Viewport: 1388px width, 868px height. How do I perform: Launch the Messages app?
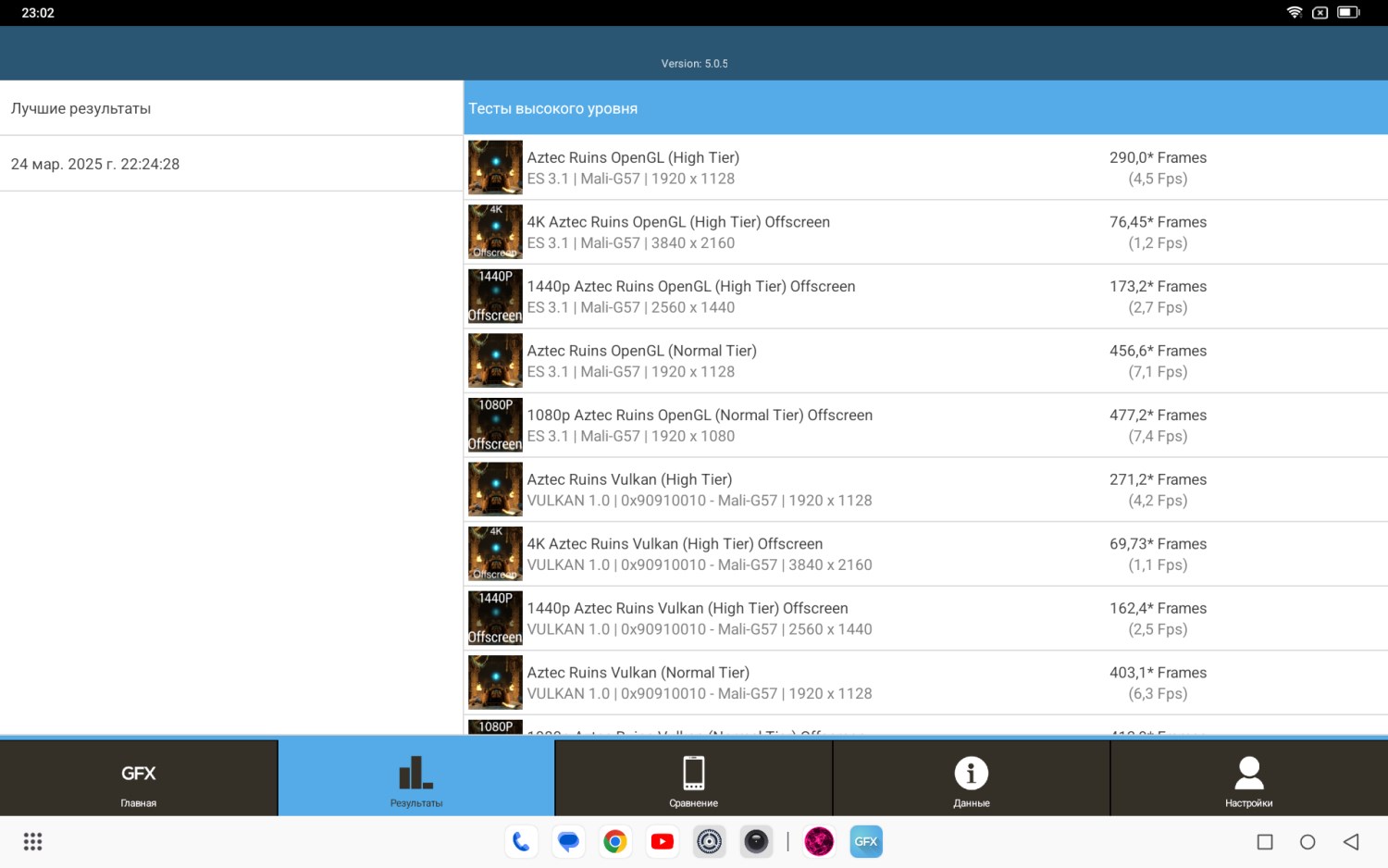(x=568, y=841)
